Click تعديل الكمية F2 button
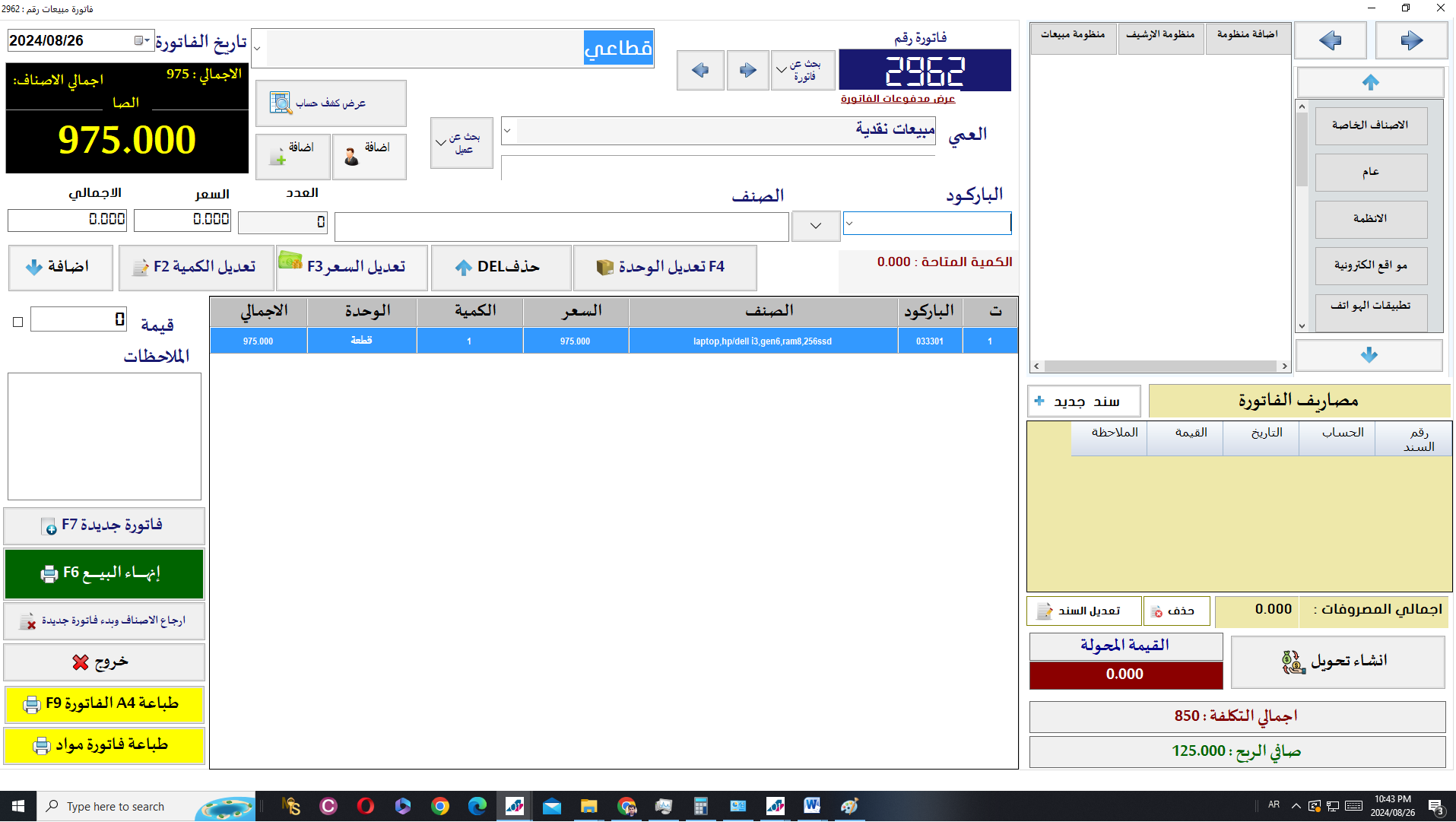Screen dimensions: 1456x822 [196, 268]
